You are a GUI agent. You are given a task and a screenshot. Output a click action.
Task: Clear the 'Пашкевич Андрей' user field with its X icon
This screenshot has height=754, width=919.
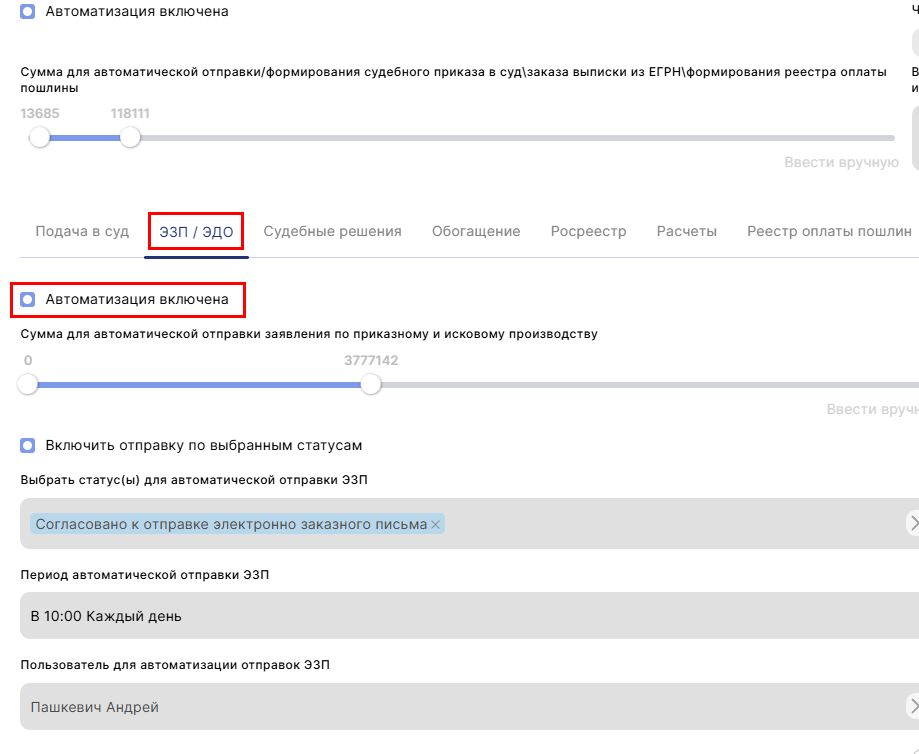(x=913, y=707)
